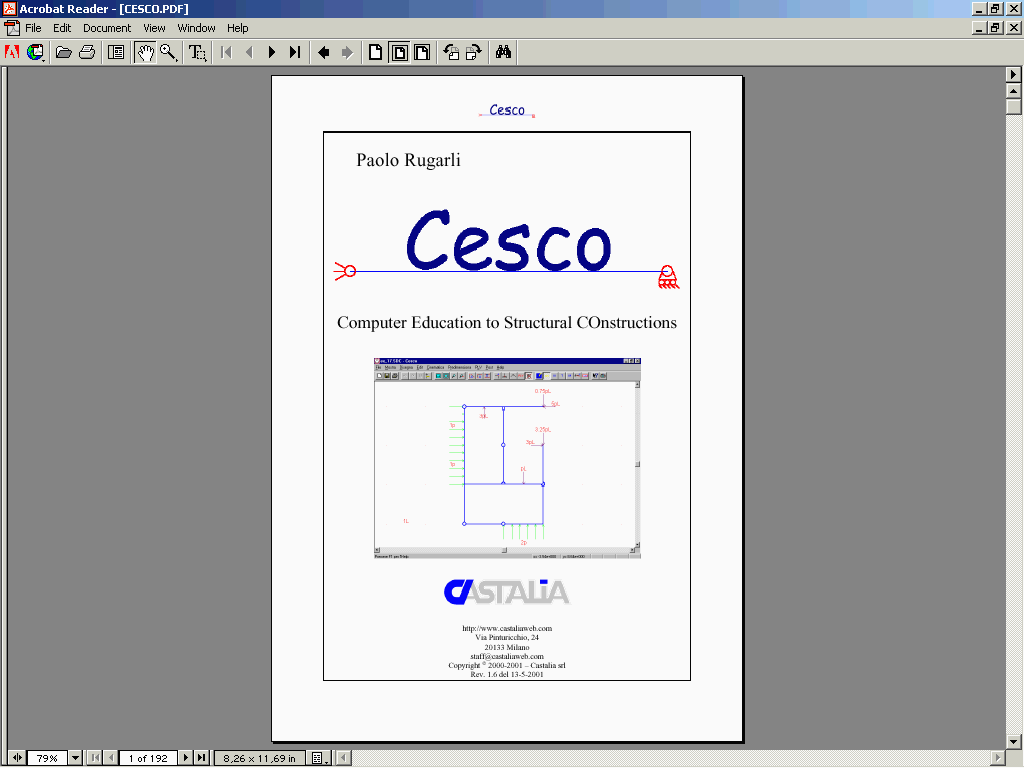This screenshot has width=1024, height=768.
Task: Open the Document menu
Action: coord(106,28)
